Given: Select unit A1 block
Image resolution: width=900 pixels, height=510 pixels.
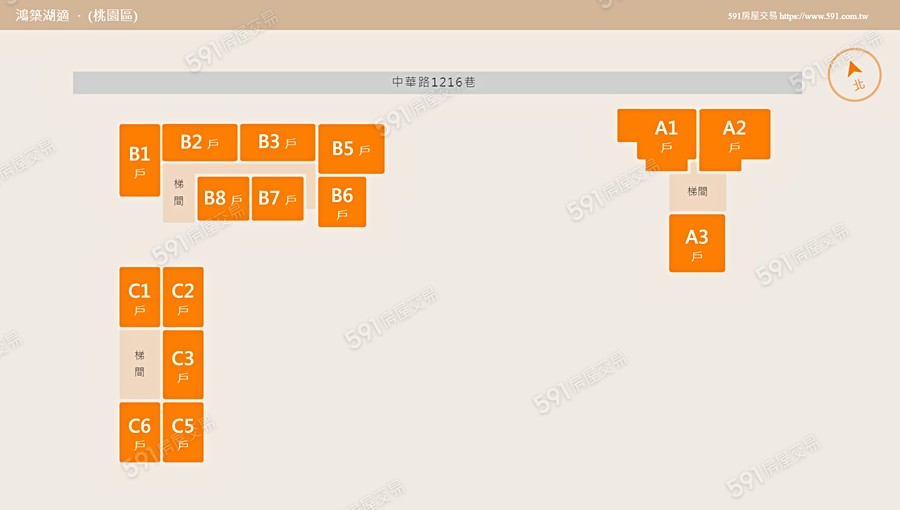Looking at the screenshot, I should (664, 133).
